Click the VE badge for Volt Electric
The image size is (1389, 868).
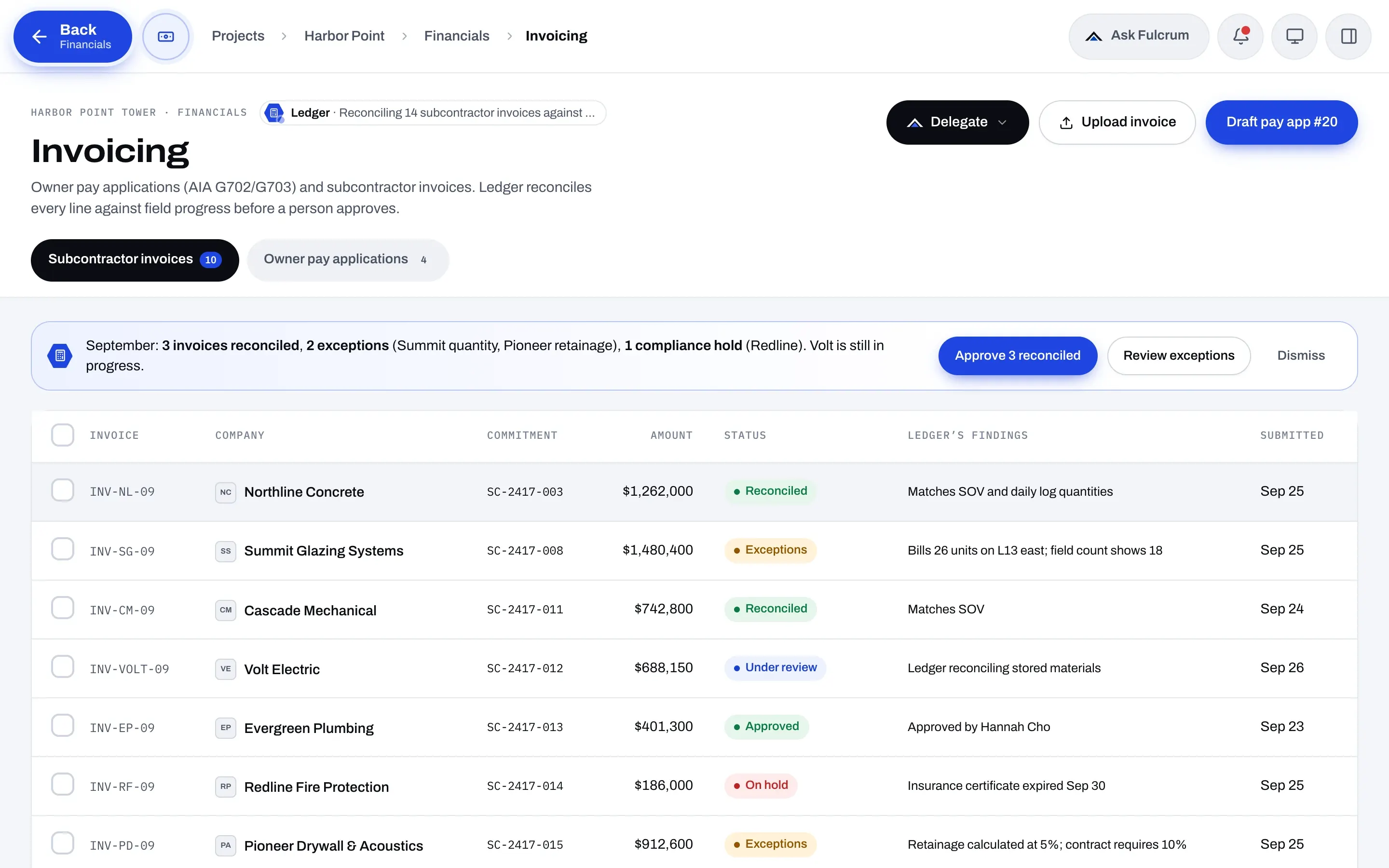[x=226, y=668]
